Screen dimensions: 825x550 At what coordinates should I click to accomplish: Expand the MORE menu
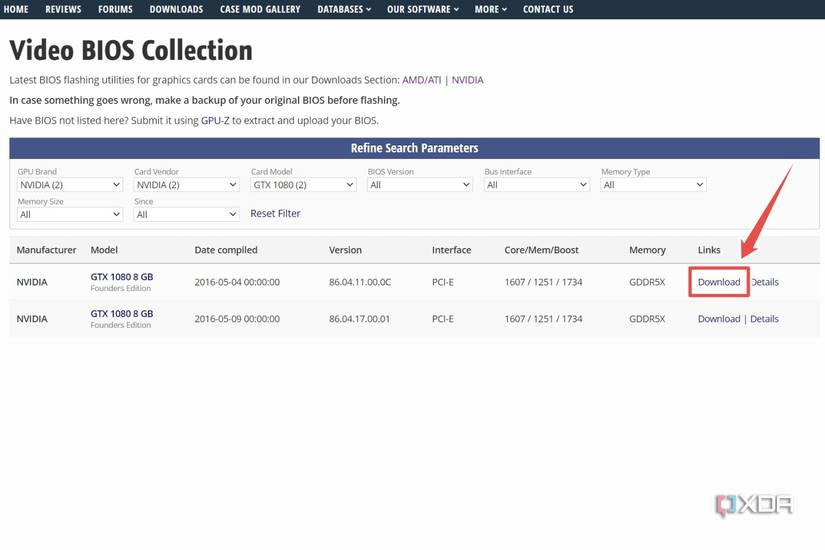(491, 9)
